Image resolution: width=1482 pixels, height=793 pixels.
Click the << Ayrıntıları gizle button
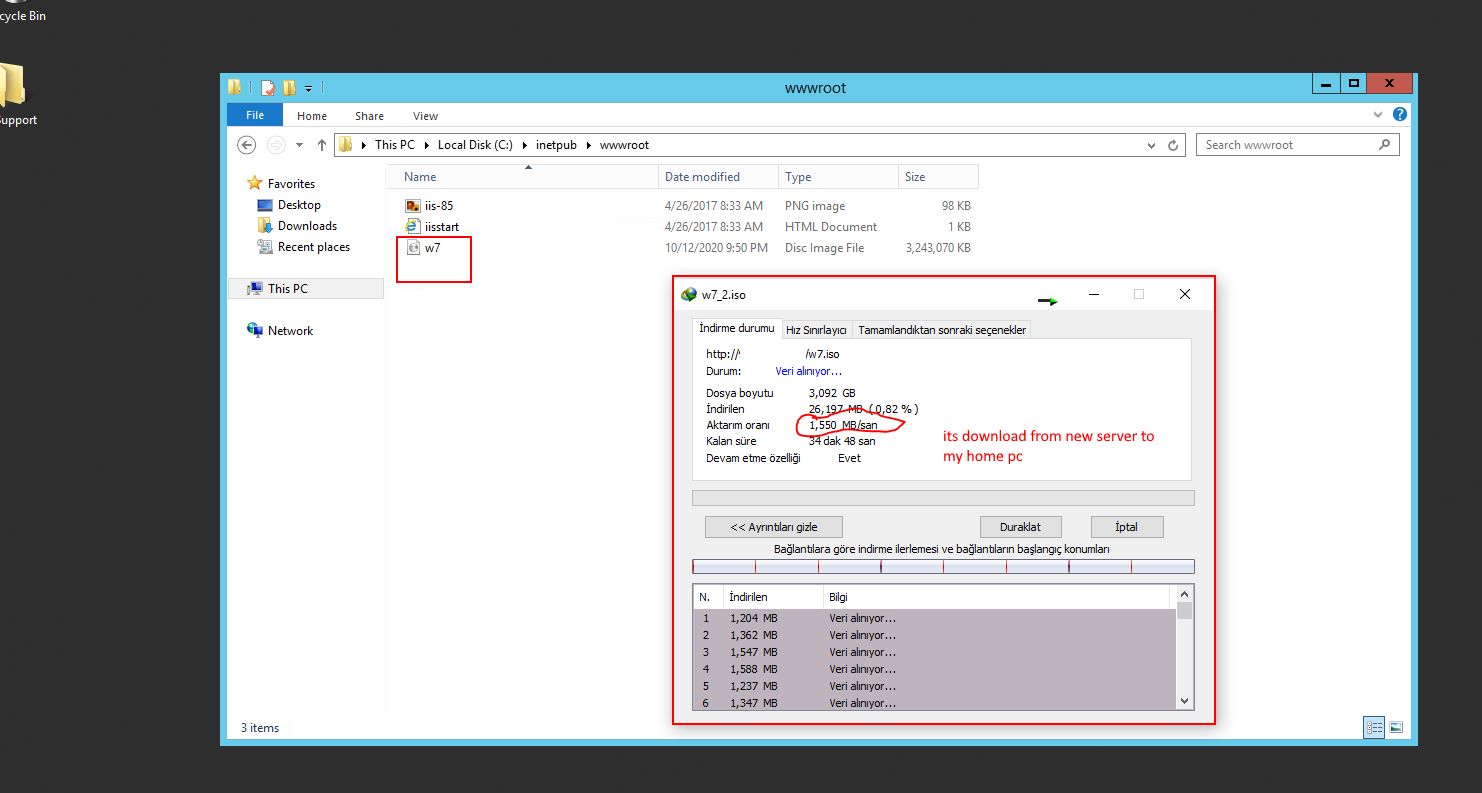774,527
